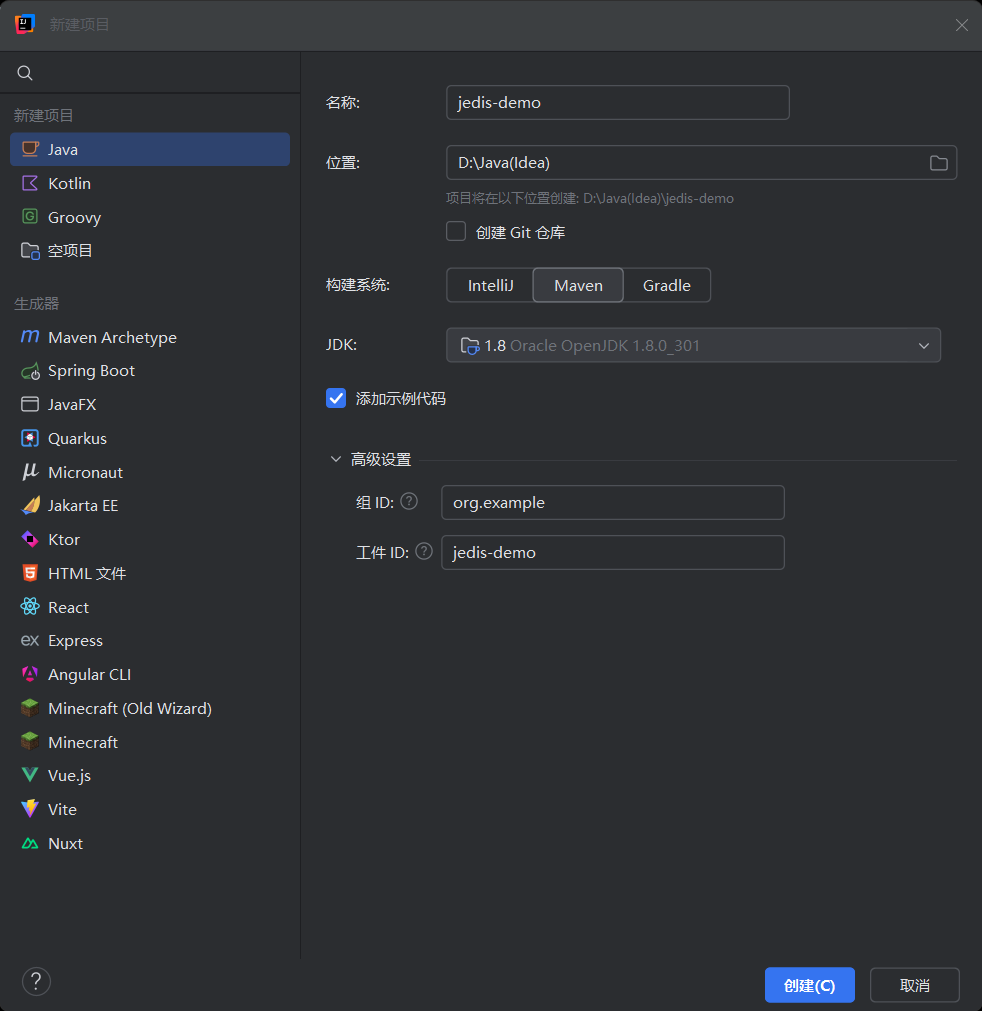Click the React atom icon

pyautogui.click(x=30, y=607)
